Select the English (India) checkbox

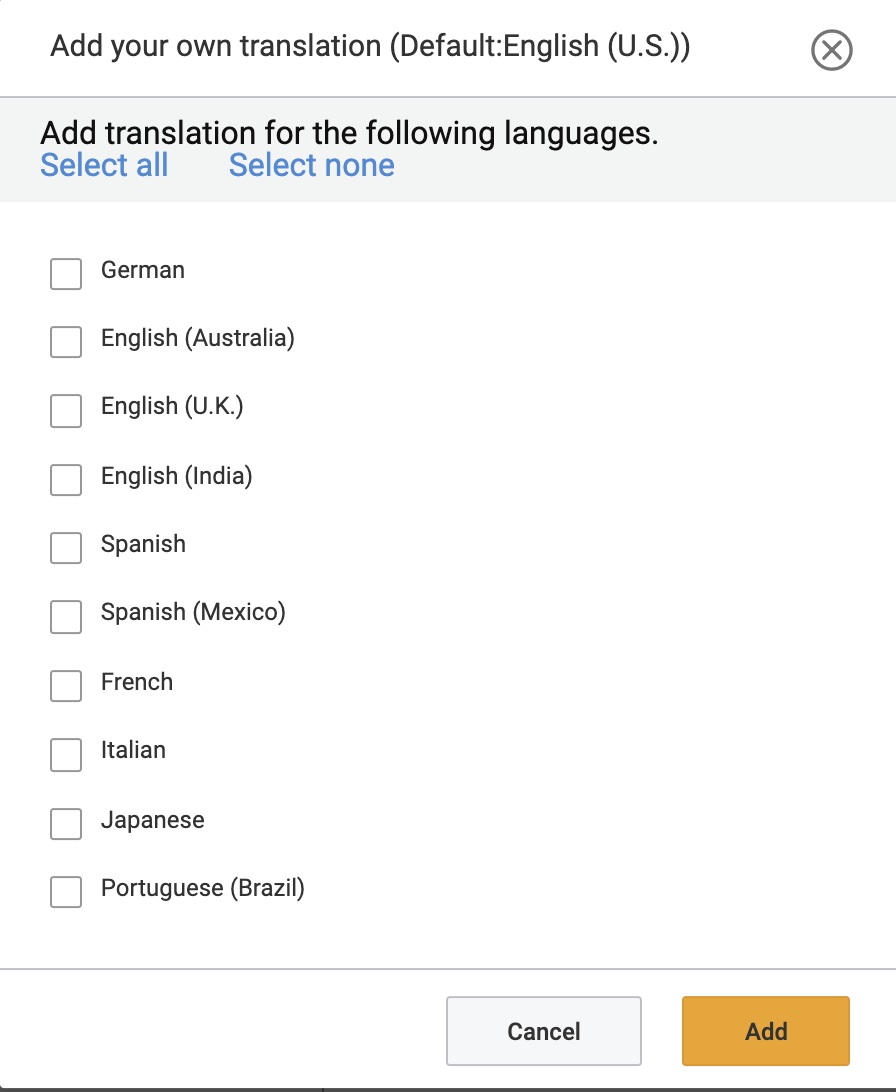66,480
